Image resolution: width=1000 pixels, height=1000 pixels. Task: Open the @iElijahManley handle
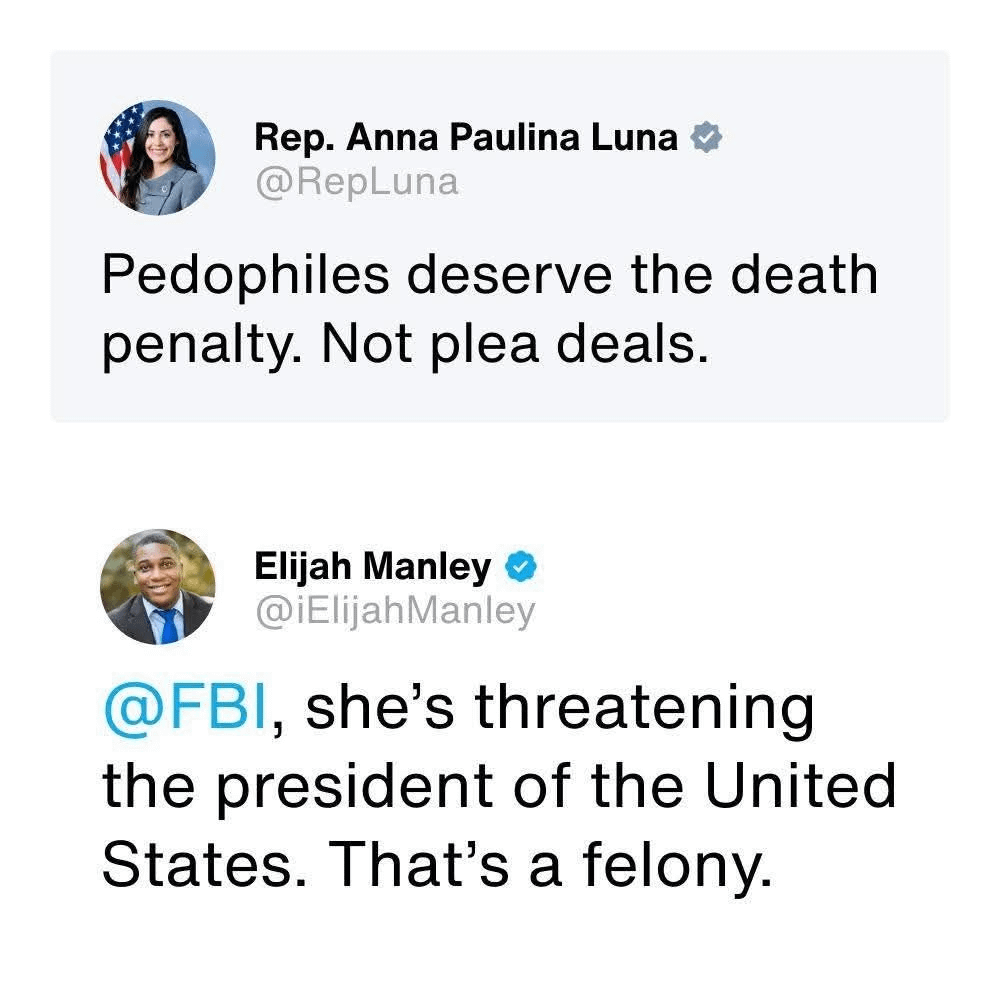tap(396, 610)
